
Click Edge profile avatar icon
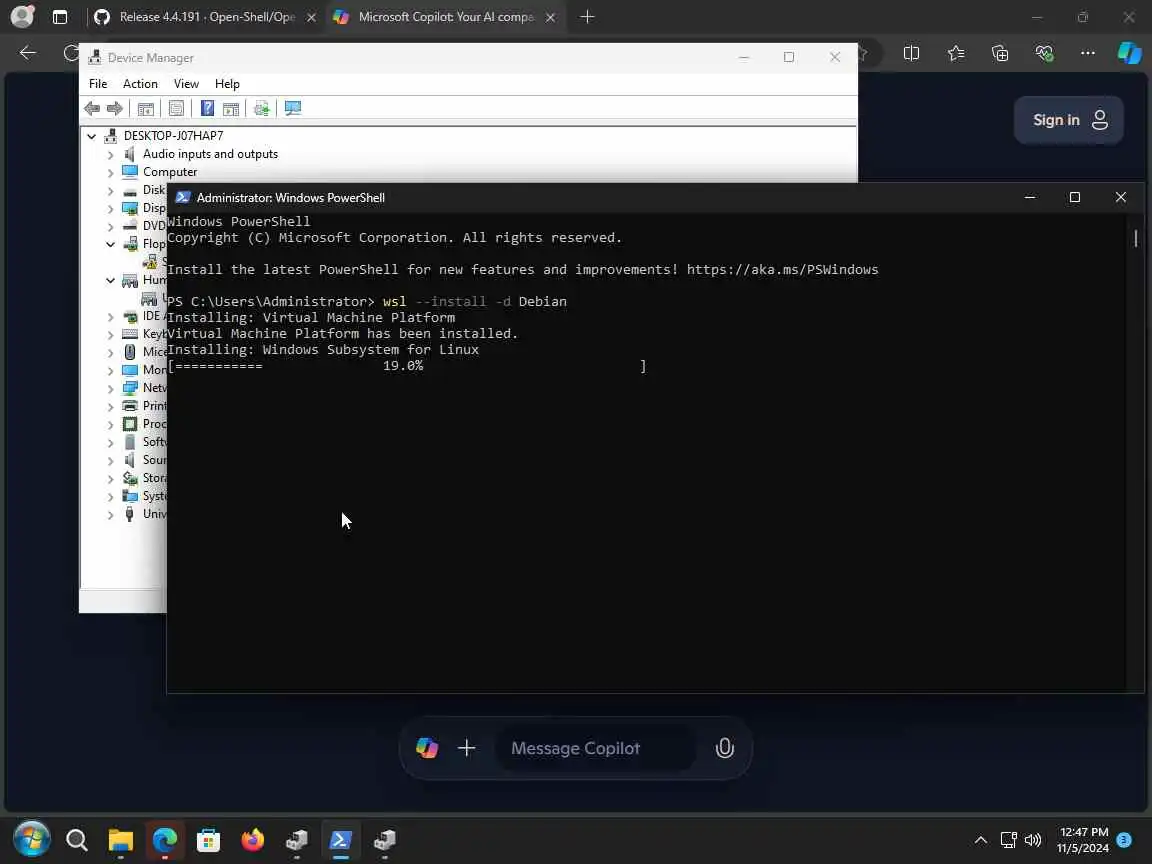[22, 16]
